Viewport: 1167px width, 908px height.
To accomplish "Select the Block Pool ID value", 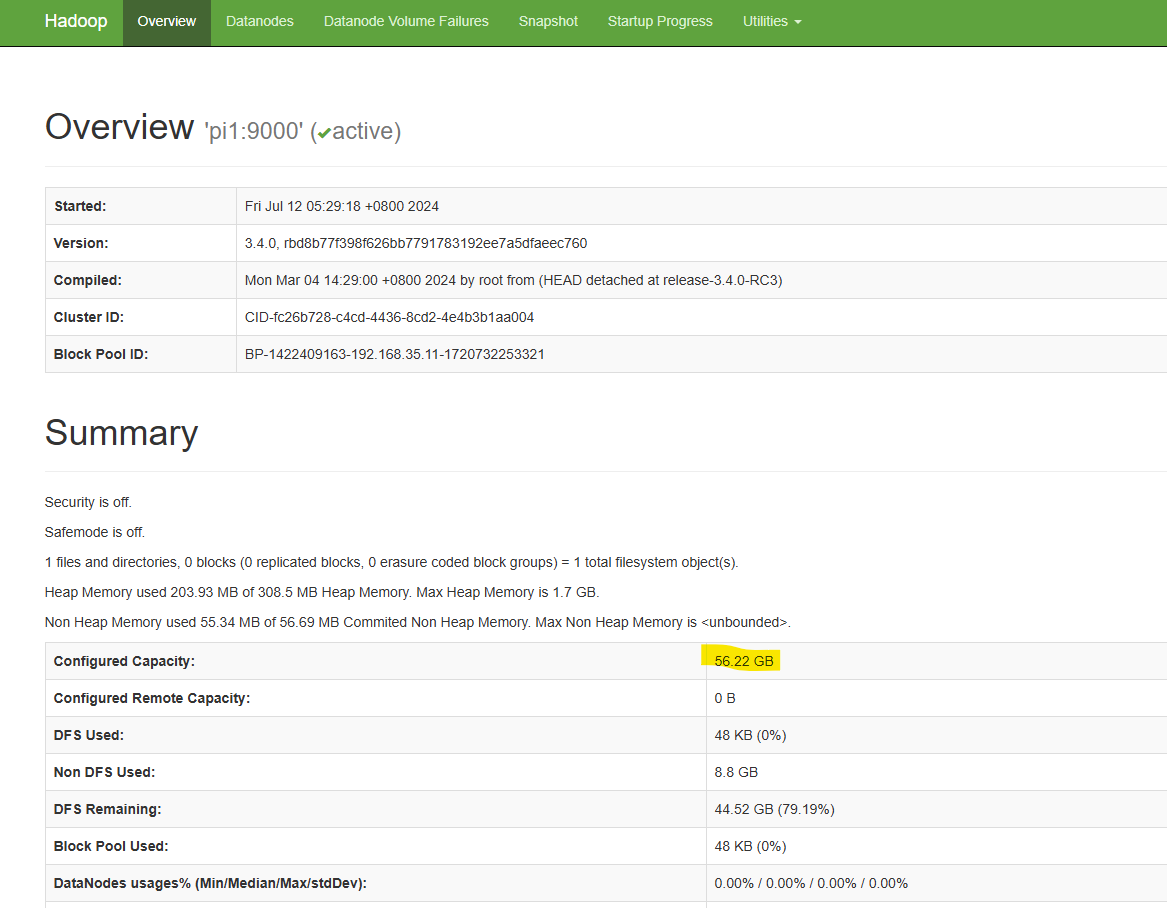I will point(394,354).
